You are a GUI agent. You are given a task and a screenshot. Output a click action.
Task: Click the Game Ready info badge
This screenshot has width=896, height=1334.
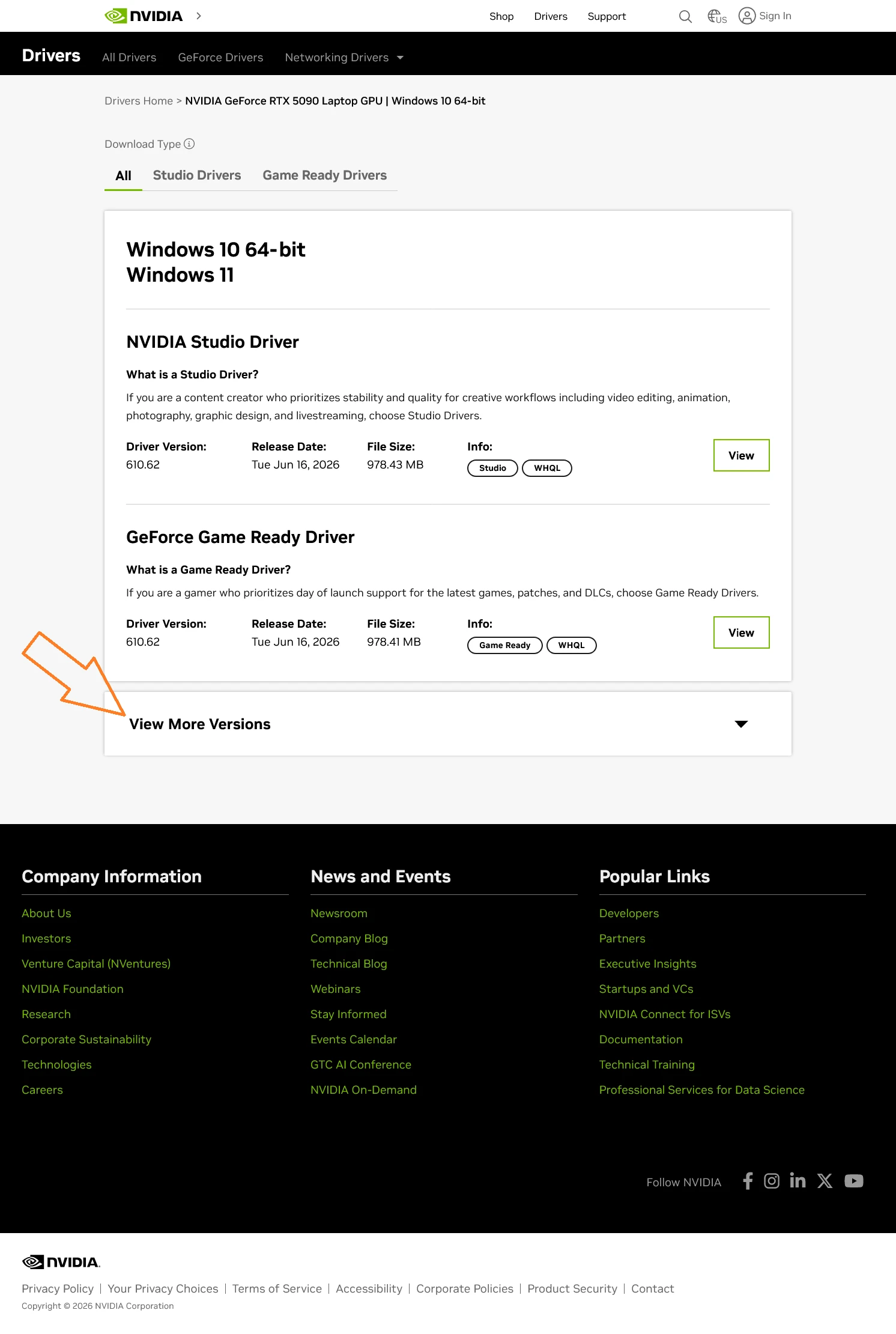pos(504,645)
